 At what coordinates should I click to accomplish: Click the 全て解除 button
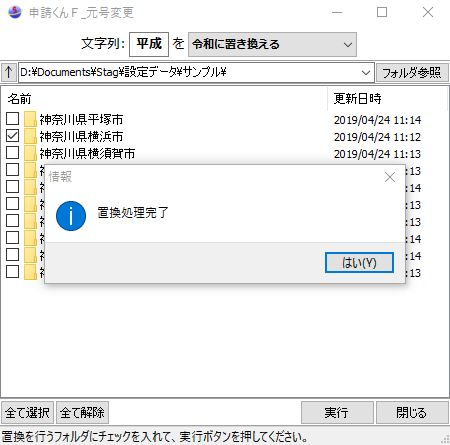click(82, 413)
